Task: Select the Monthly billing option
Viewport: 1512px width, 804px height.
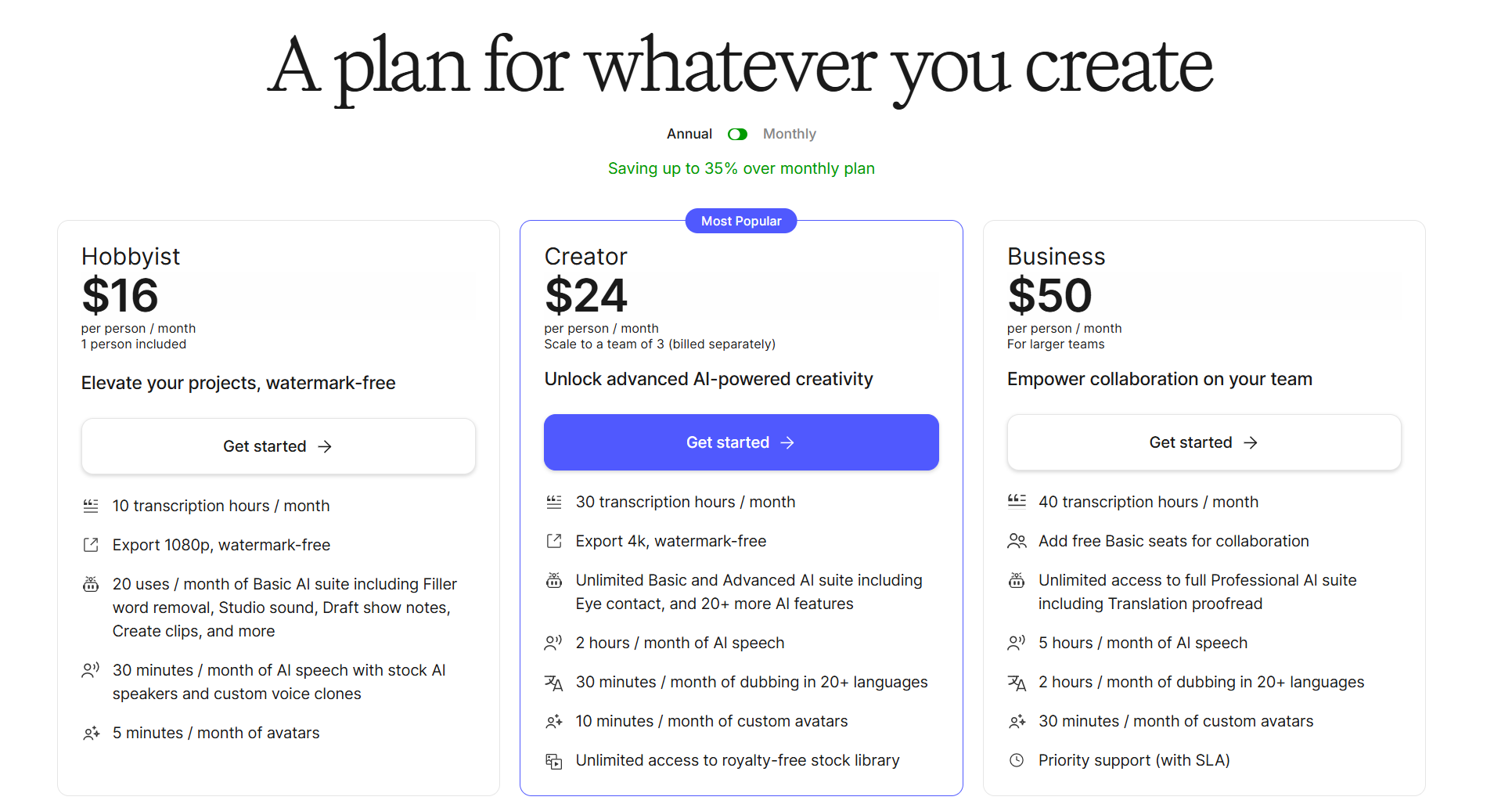Action: coord(789,134)
